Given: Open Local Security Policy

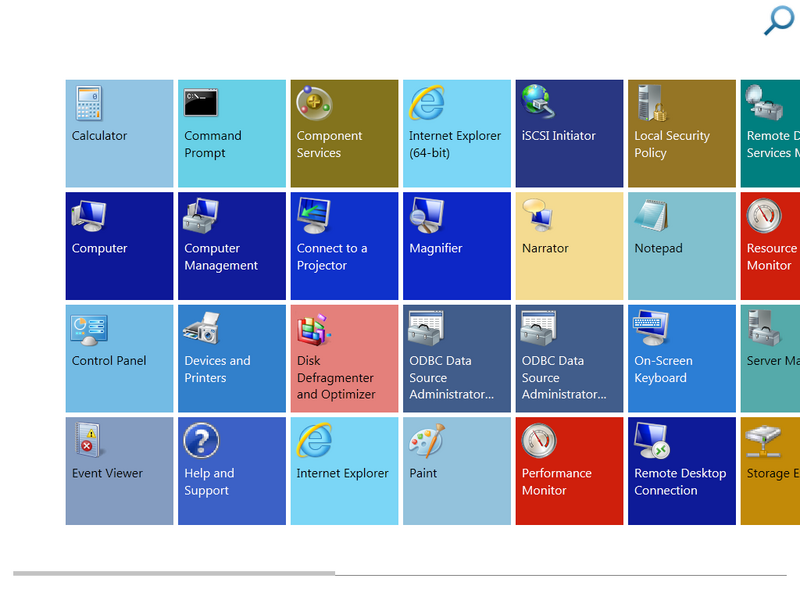Looking at the screenshot, I should pyautogui.click(x=682, y=134).
